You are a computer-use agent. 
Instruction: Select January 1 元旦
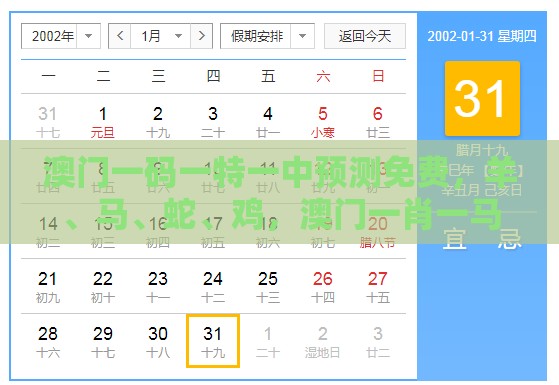coord(103,122)
